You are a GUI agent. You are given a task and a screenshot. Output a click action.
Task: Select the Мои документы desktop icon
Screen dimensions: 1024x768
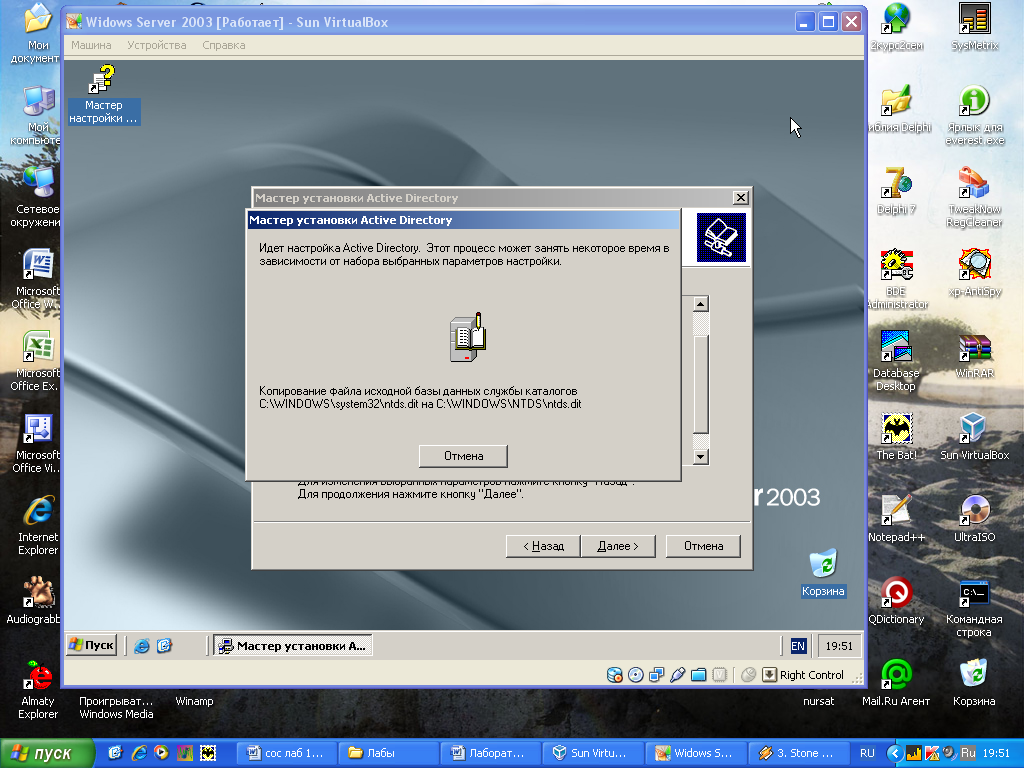[37, 33]
